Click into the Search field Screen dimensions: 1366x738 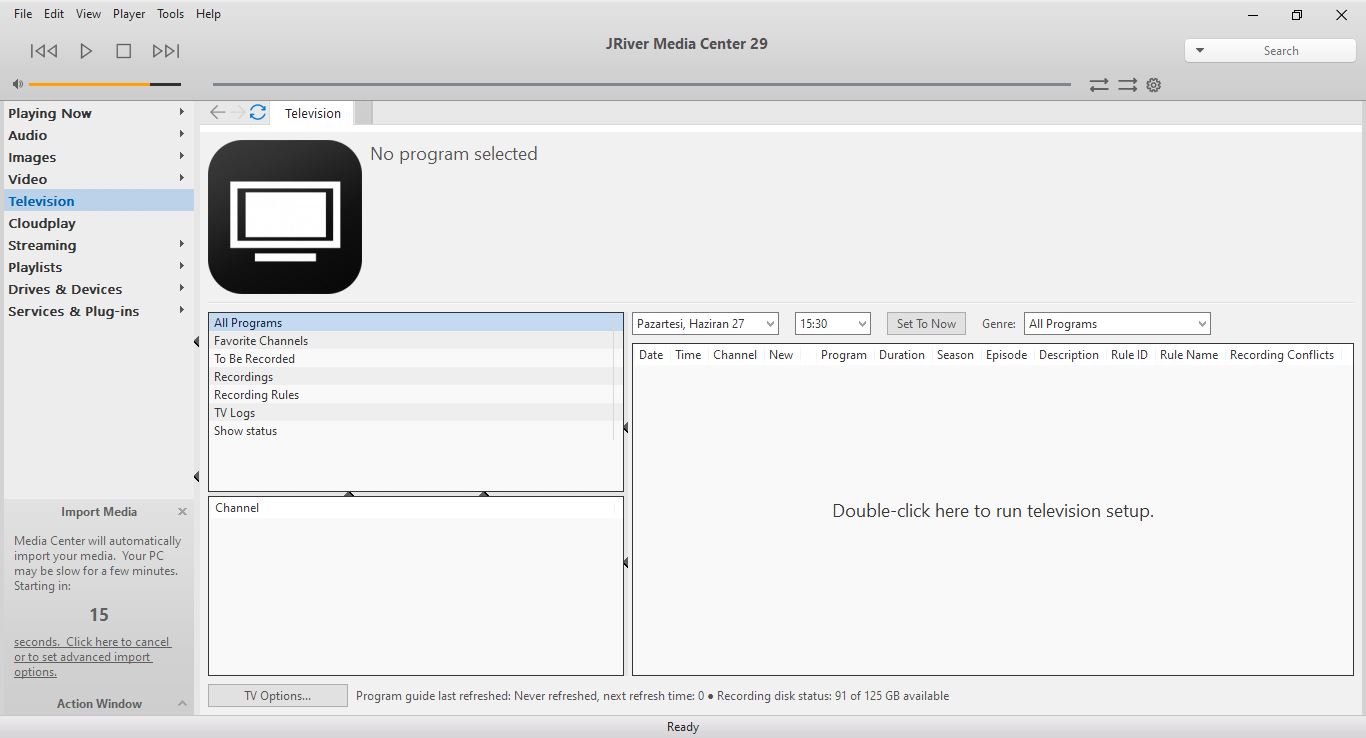[1281, 51]
